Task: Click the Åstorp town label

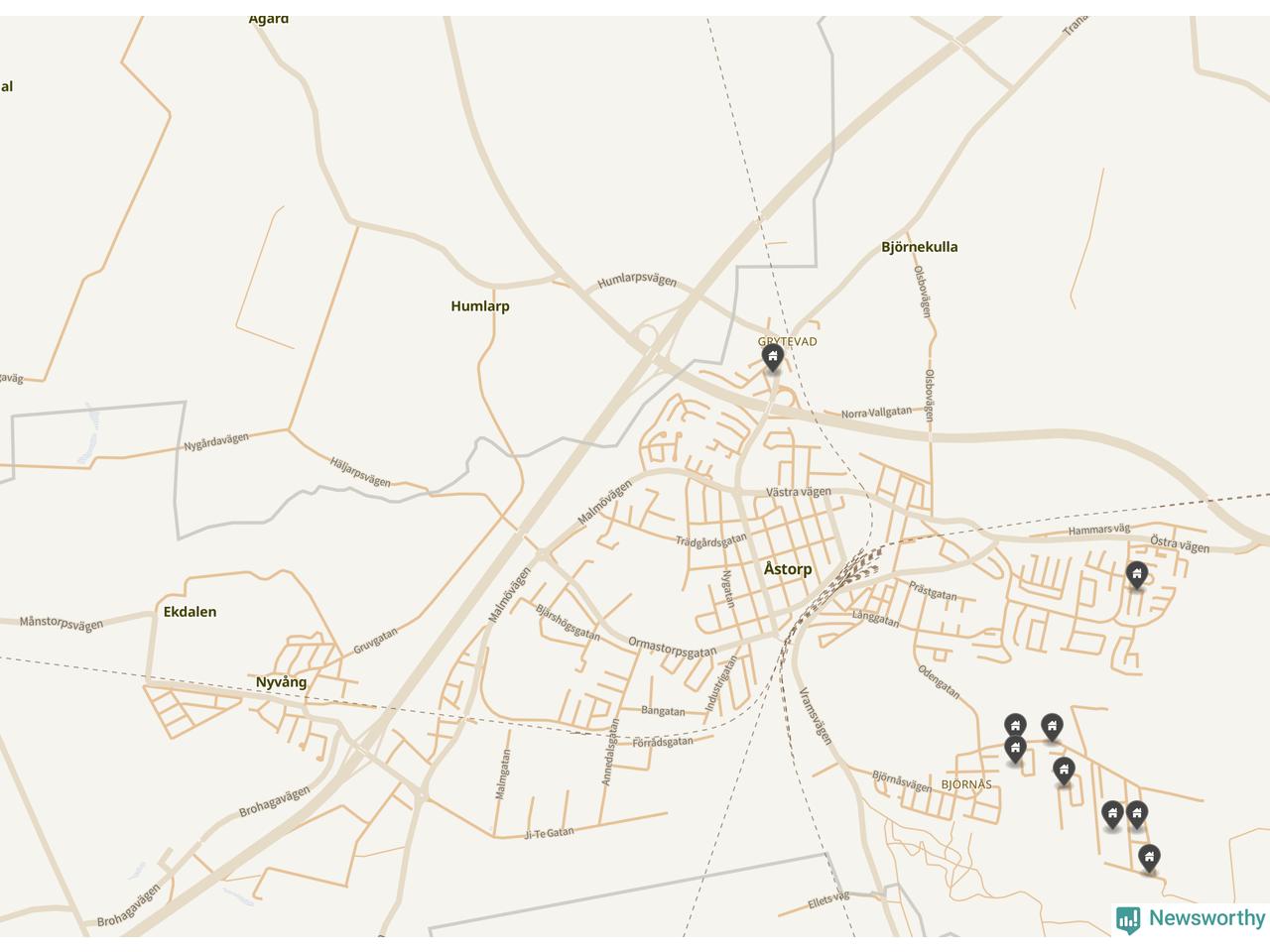Action: 788,569
